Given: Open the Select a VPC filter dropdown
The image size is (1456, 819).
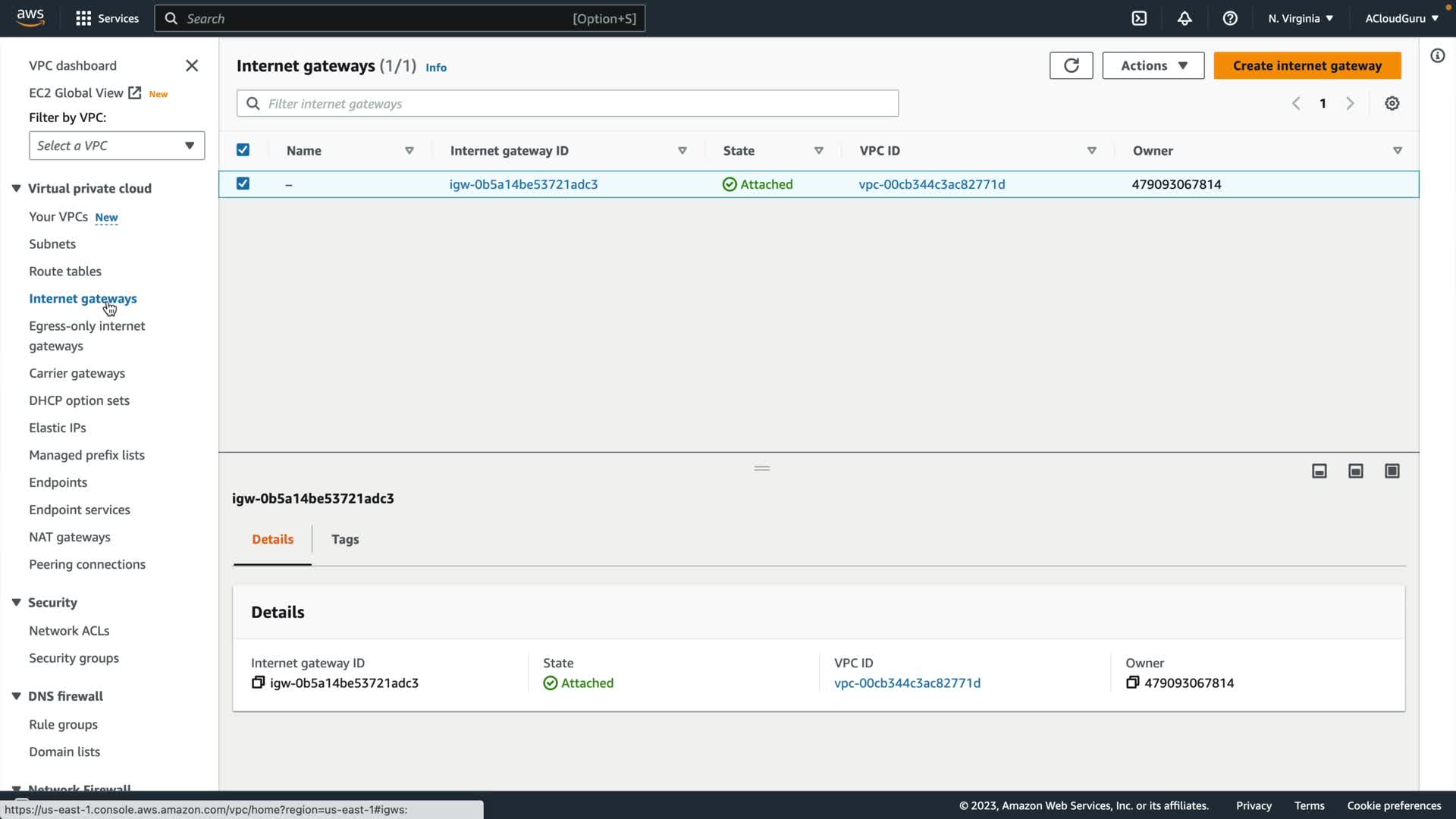Looking at the screenshot, I should pos(117,146).
